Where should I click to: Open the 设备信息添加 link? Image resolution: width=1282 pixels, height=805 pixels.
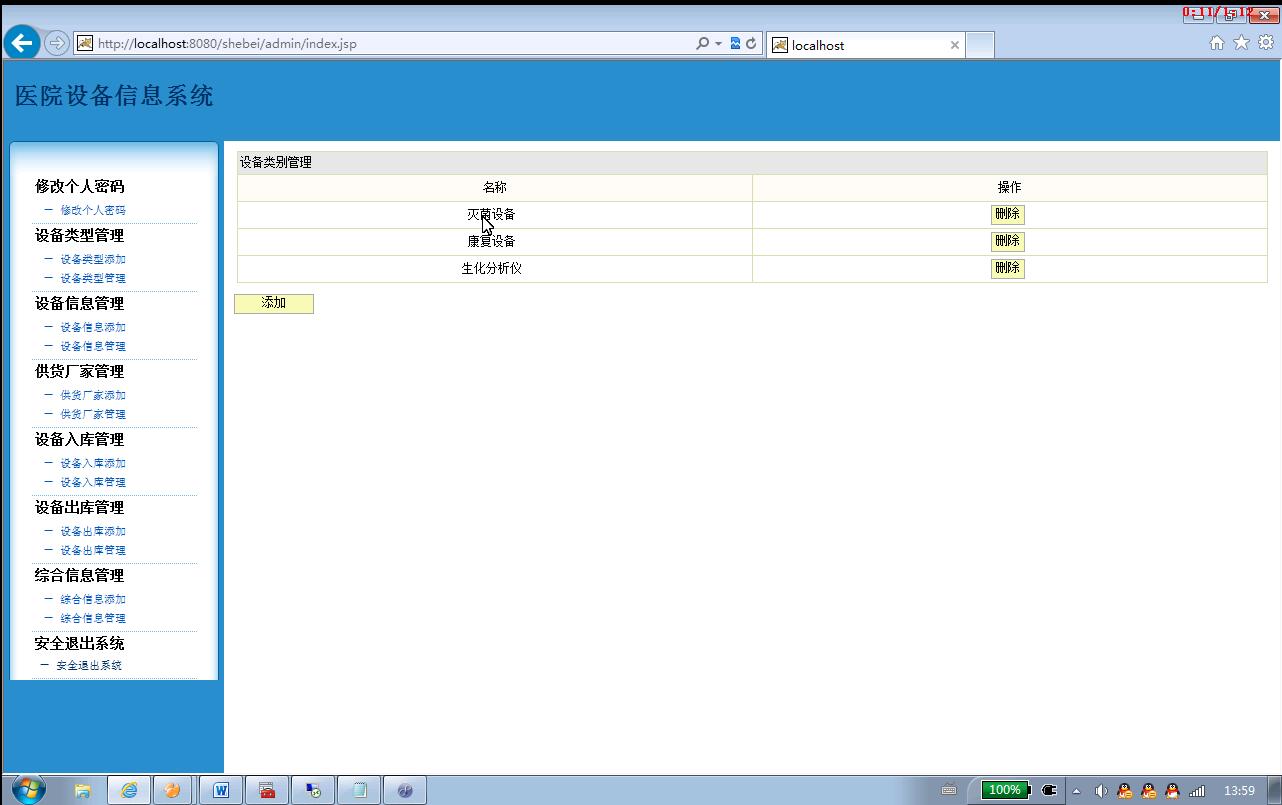tap(93, 327)
